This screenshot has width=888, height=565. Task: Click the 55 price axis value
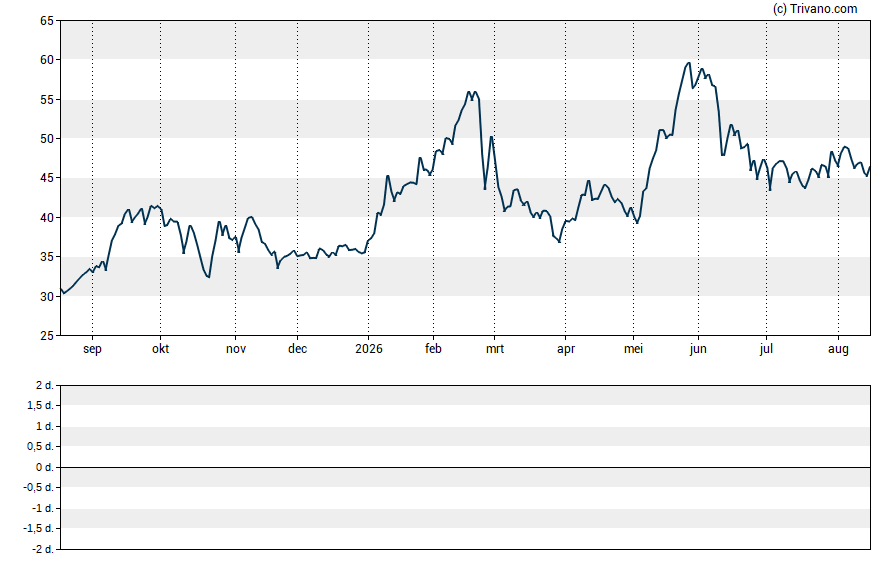click(x=47, y=100)
